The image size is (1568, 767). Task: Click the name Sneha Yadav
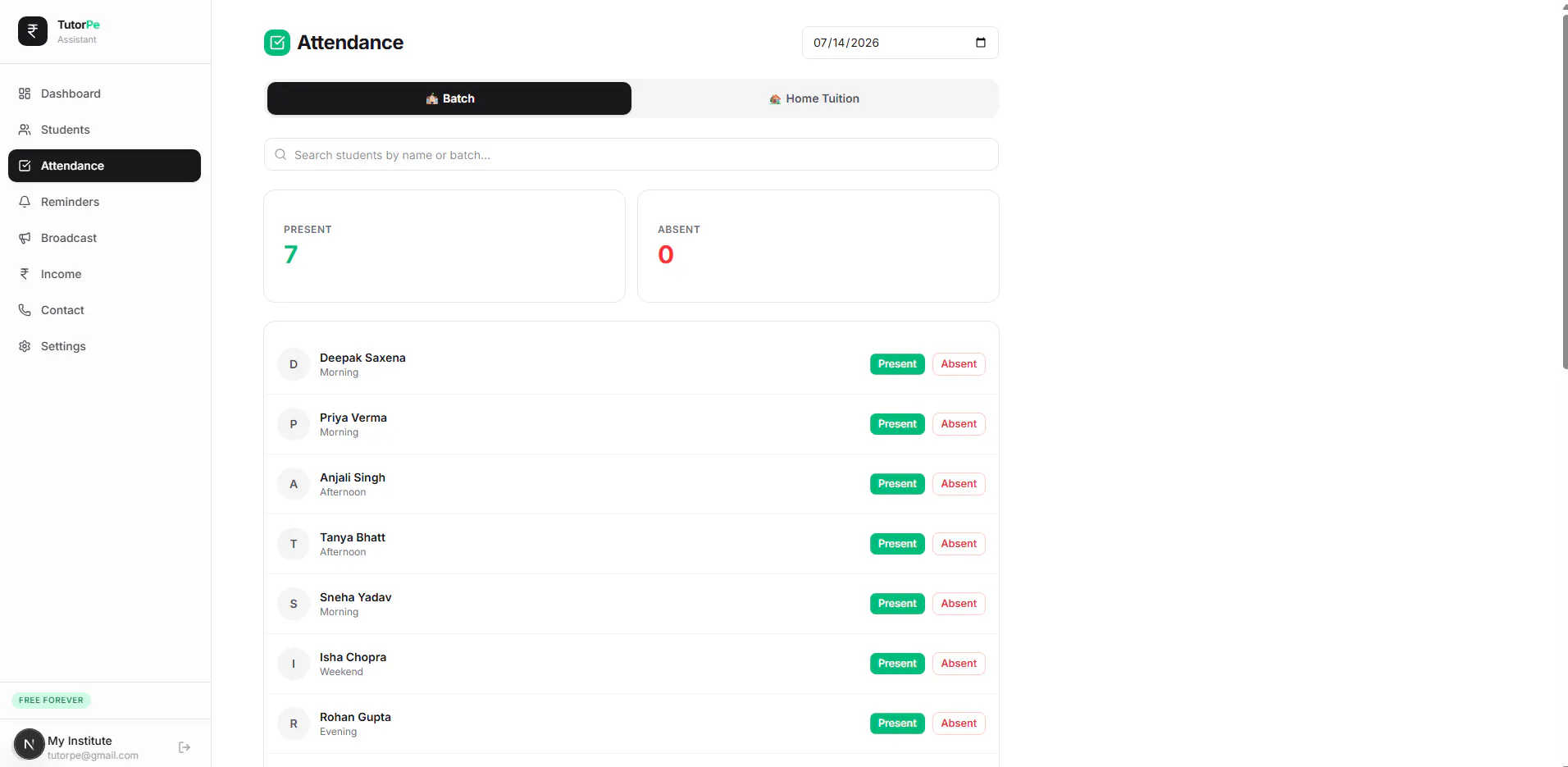tap(356, 597)
